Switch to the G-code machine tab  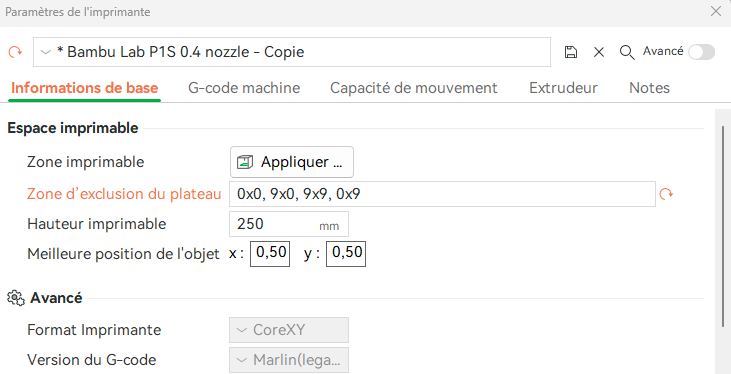tap(244, 88)
